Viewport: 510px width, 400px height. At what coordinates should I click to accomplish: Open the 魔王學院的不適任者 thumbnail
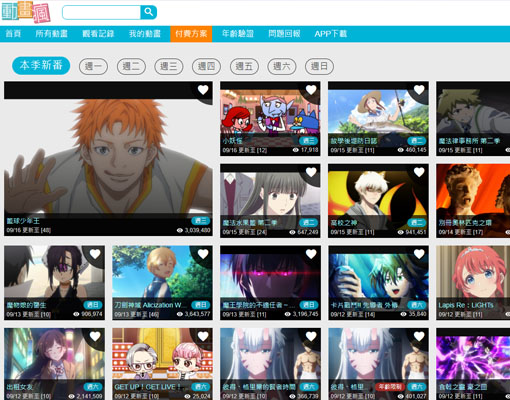270,283
